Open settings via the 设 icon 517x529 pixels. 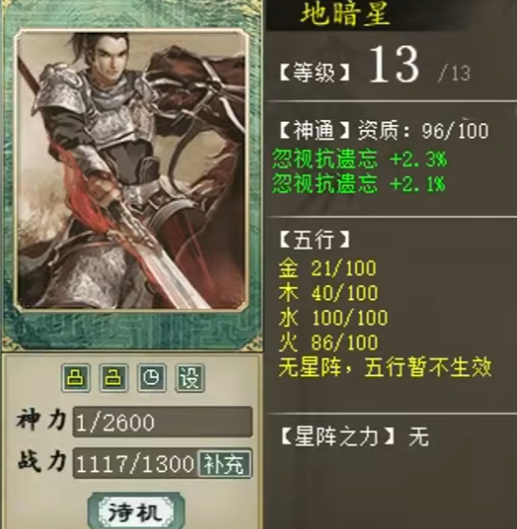[190, 378]
